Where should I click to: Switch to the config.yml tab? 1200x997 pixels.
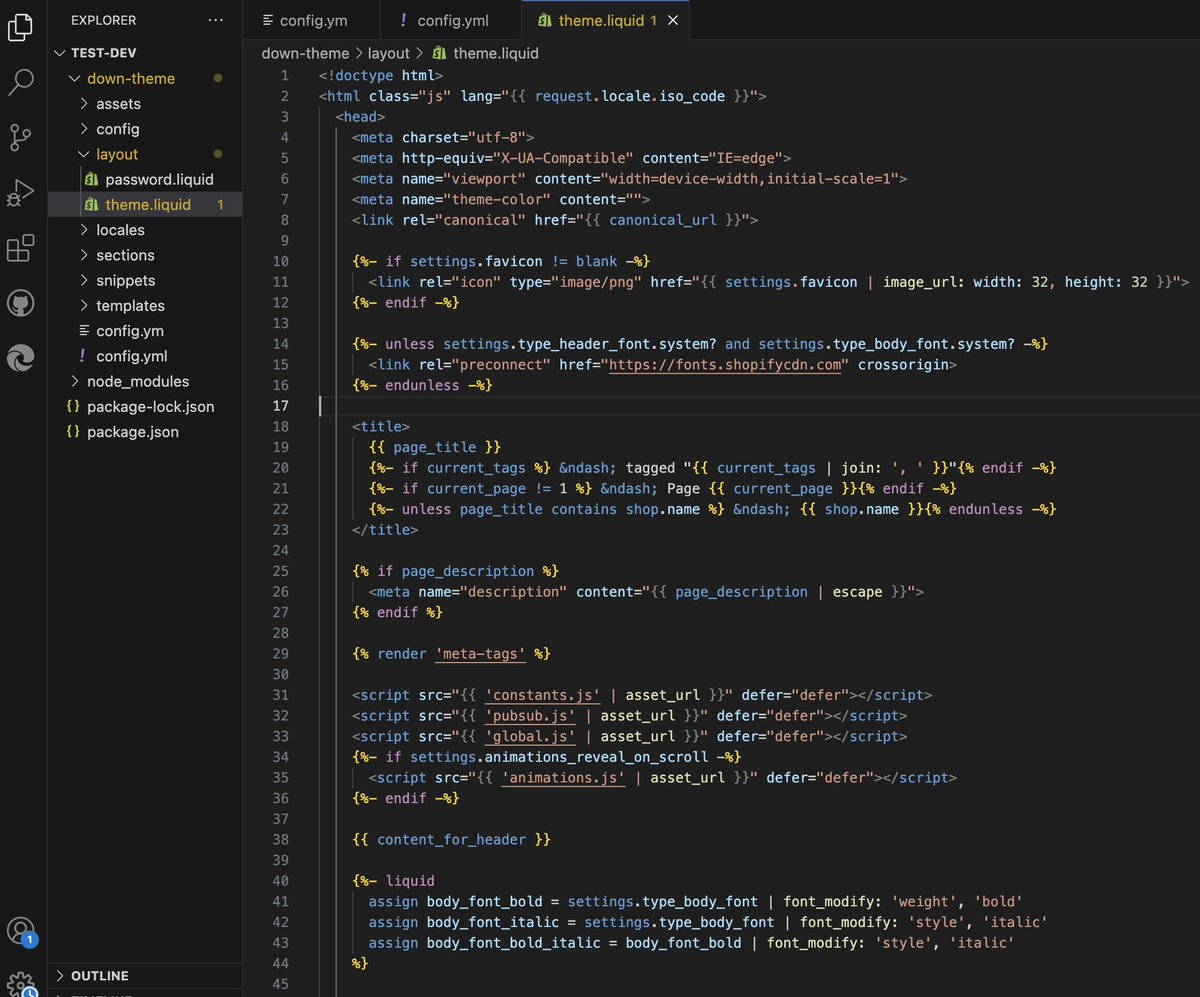450,20
